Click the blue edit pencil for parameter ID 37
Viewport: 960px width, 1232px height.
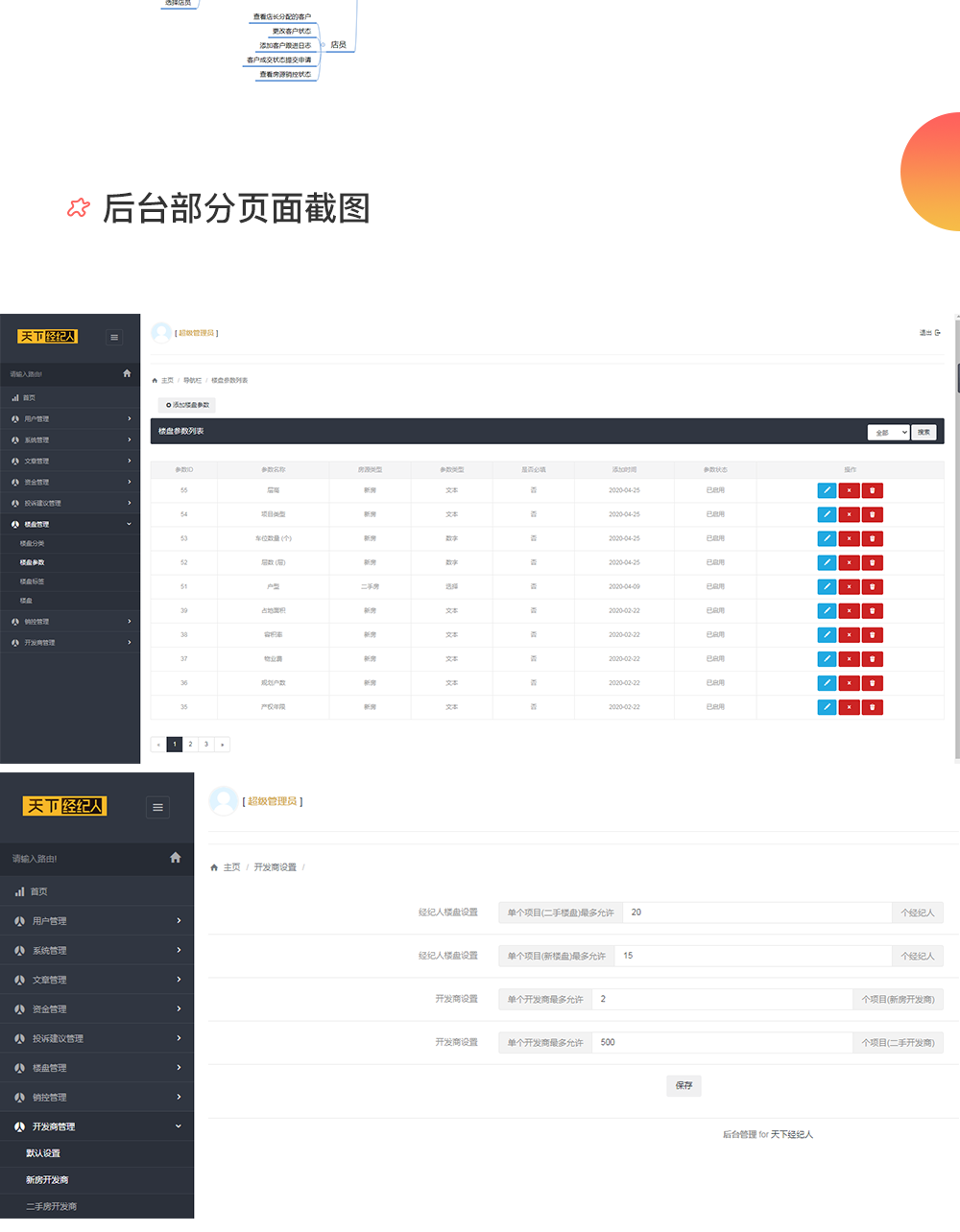[x=826, y=659]
